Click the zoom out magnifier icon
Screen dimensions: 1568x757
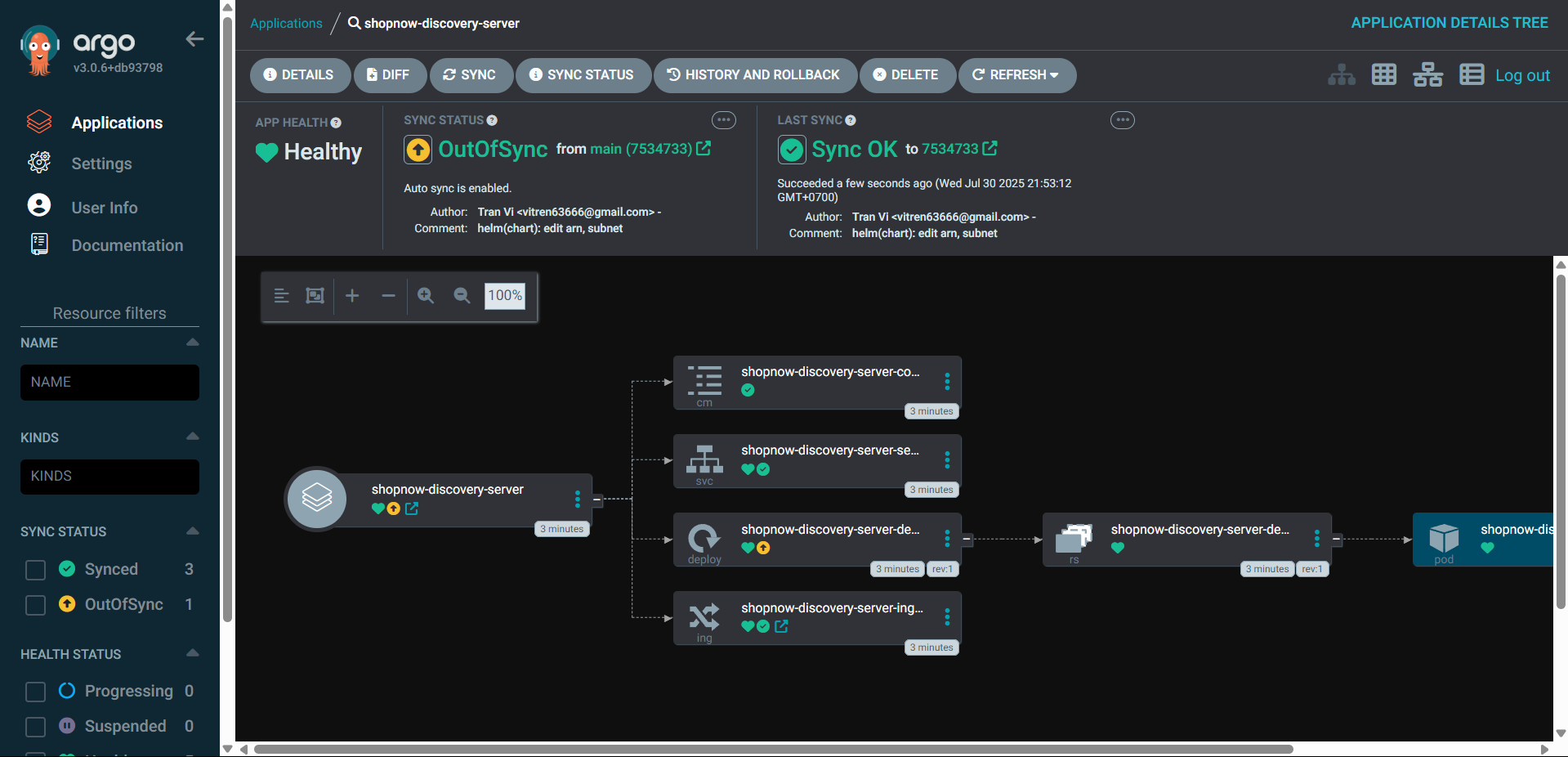click(x=462, y=296)
